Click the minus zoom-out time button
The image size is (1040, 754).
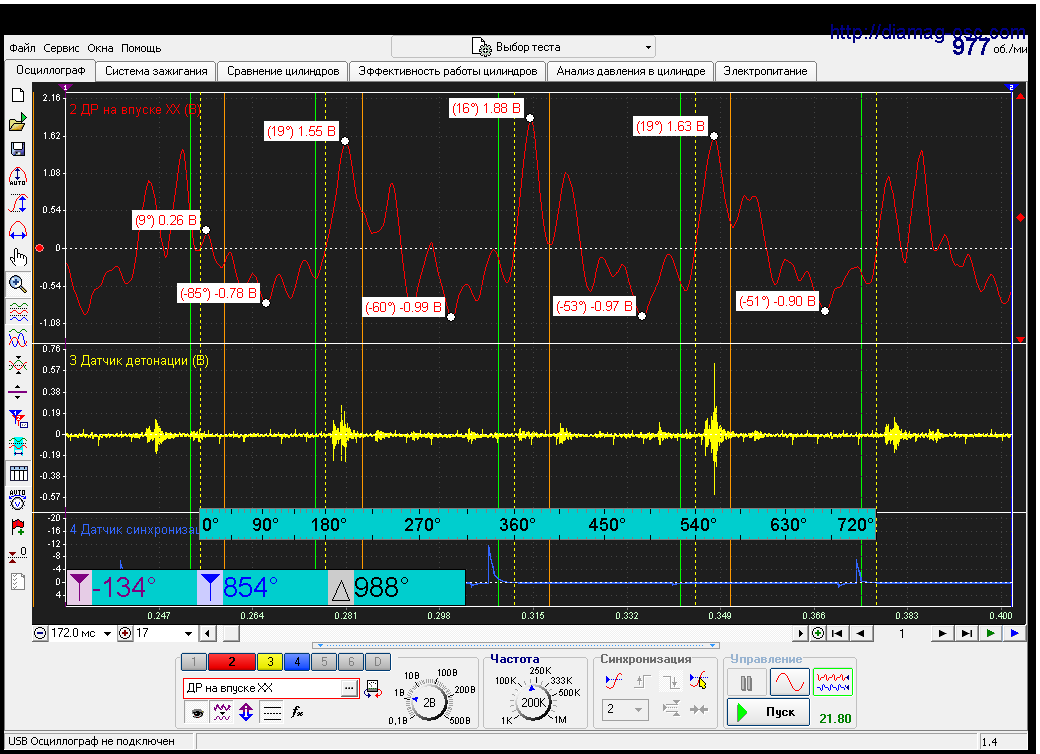[x=40, y=633]
